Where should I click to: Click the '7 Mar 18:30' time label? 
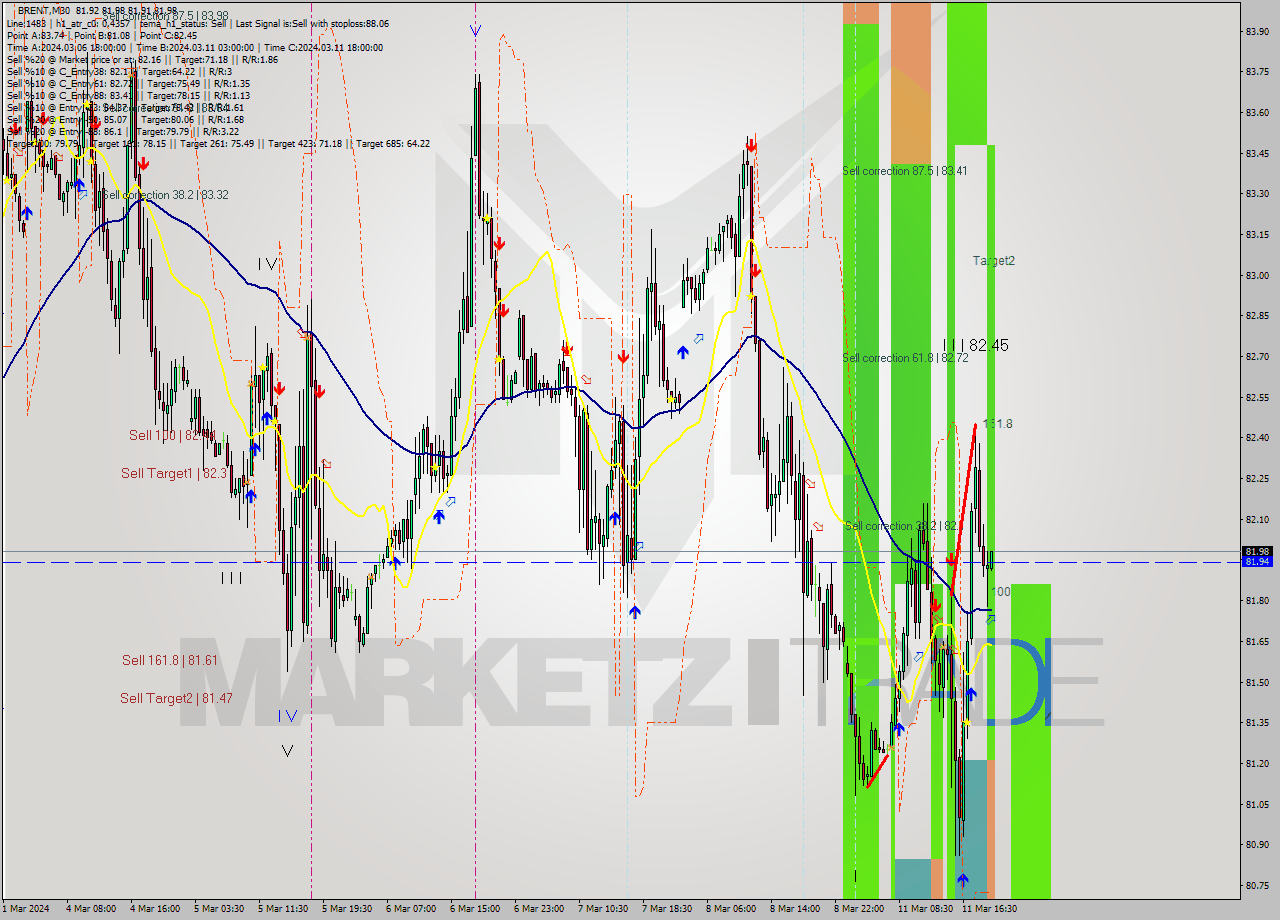[667, 909]
